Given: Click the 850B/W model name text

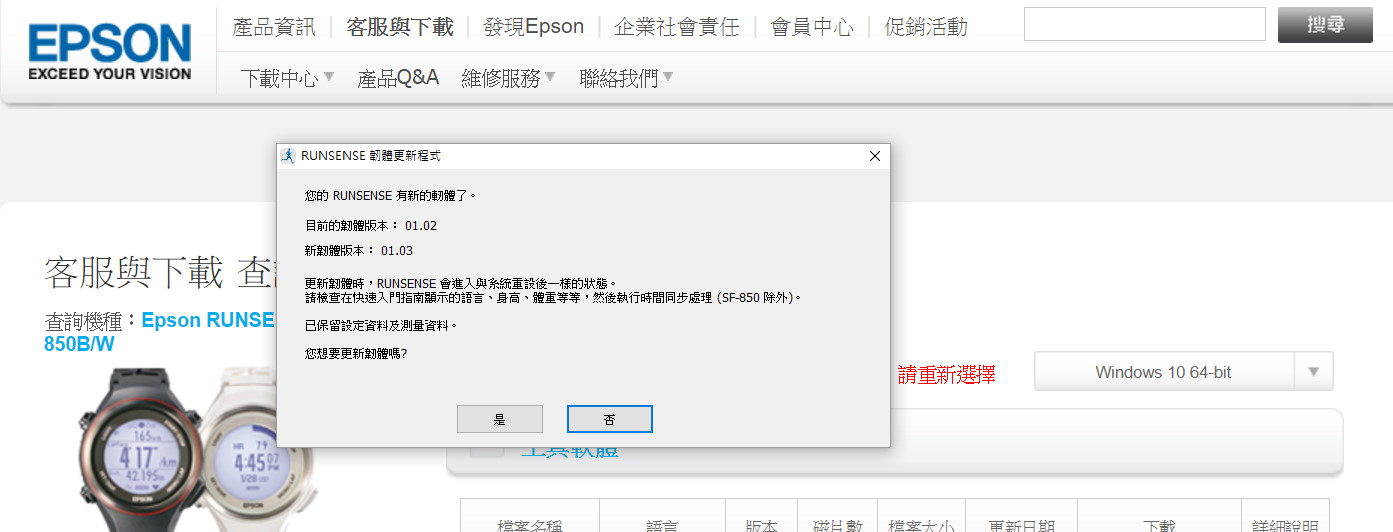Looking at the screenshot, I should point(80,345).
